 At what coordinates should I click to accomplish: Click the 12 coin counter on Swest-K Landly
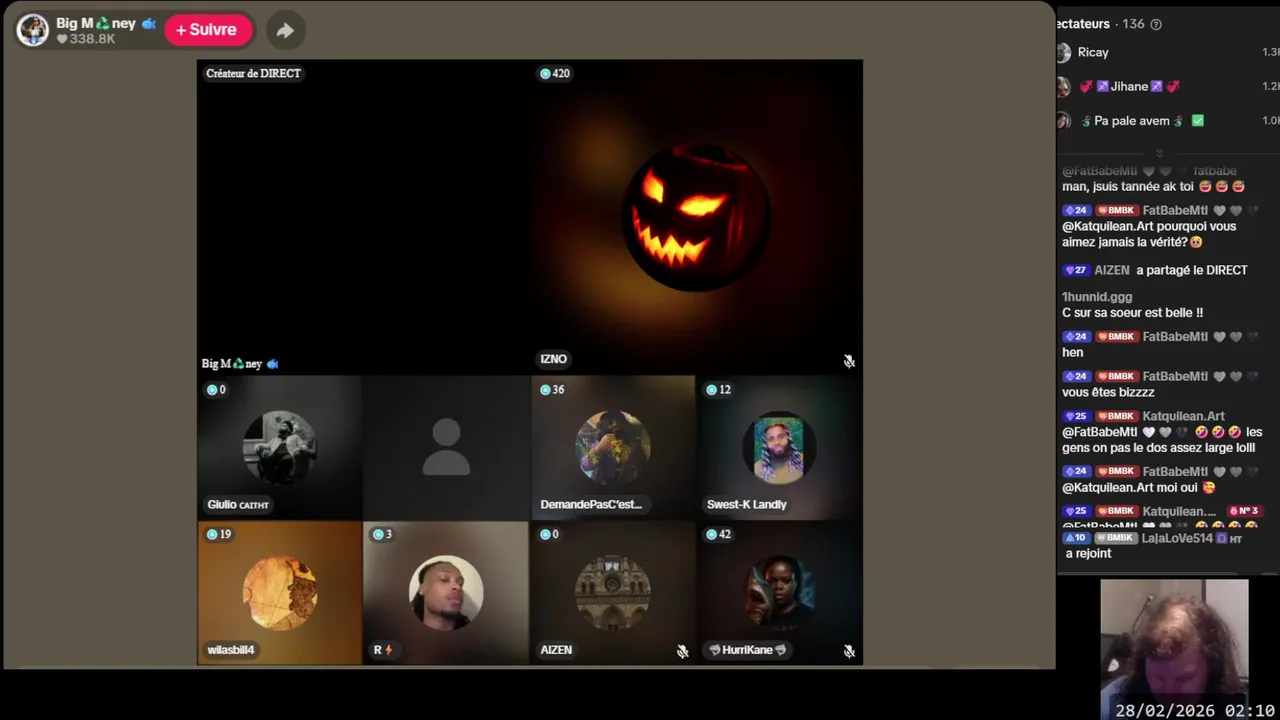coord(718,390)
